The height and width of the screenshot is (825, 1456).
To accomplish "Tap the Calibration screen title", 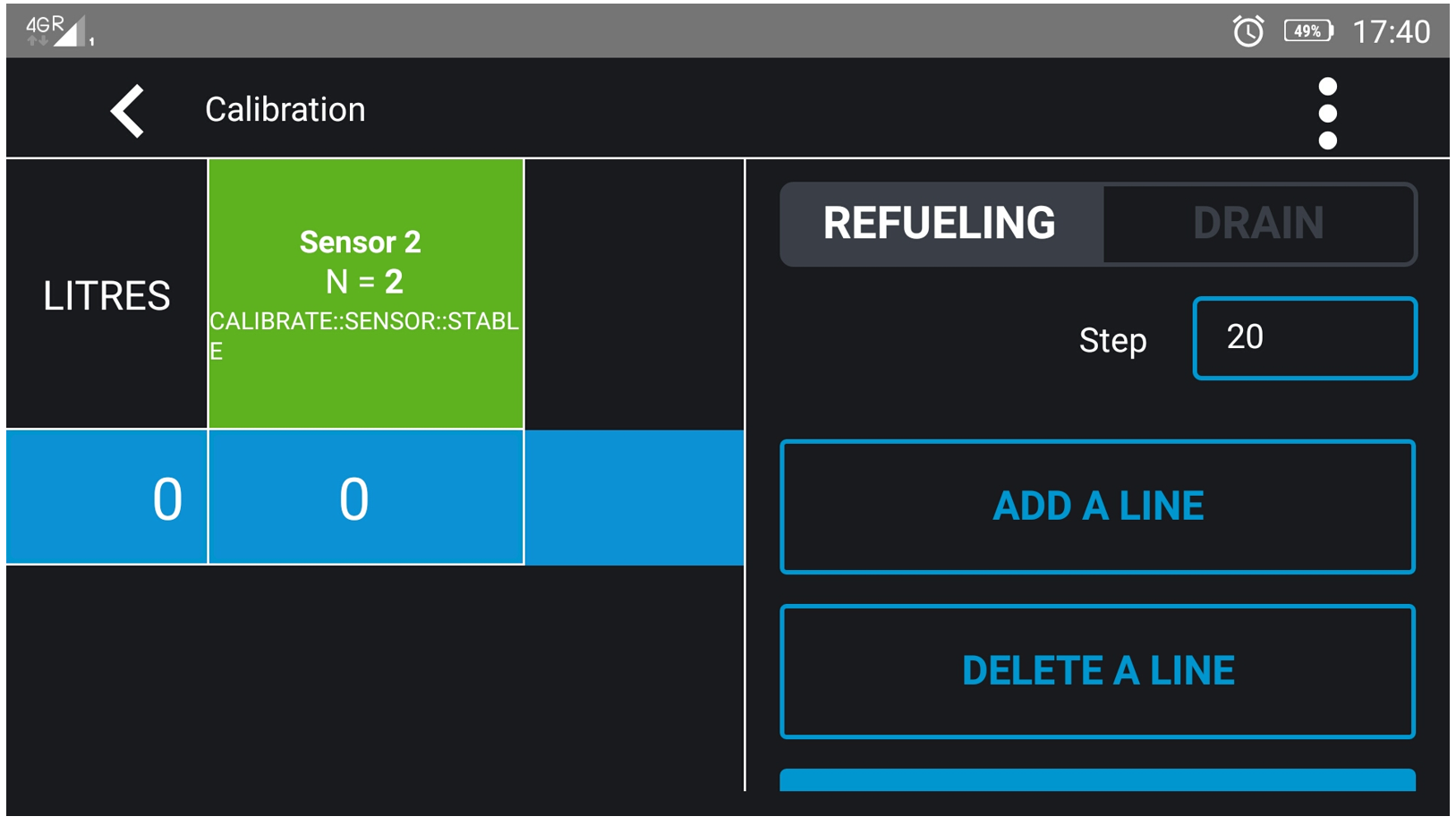I will [x=285, y=110].
